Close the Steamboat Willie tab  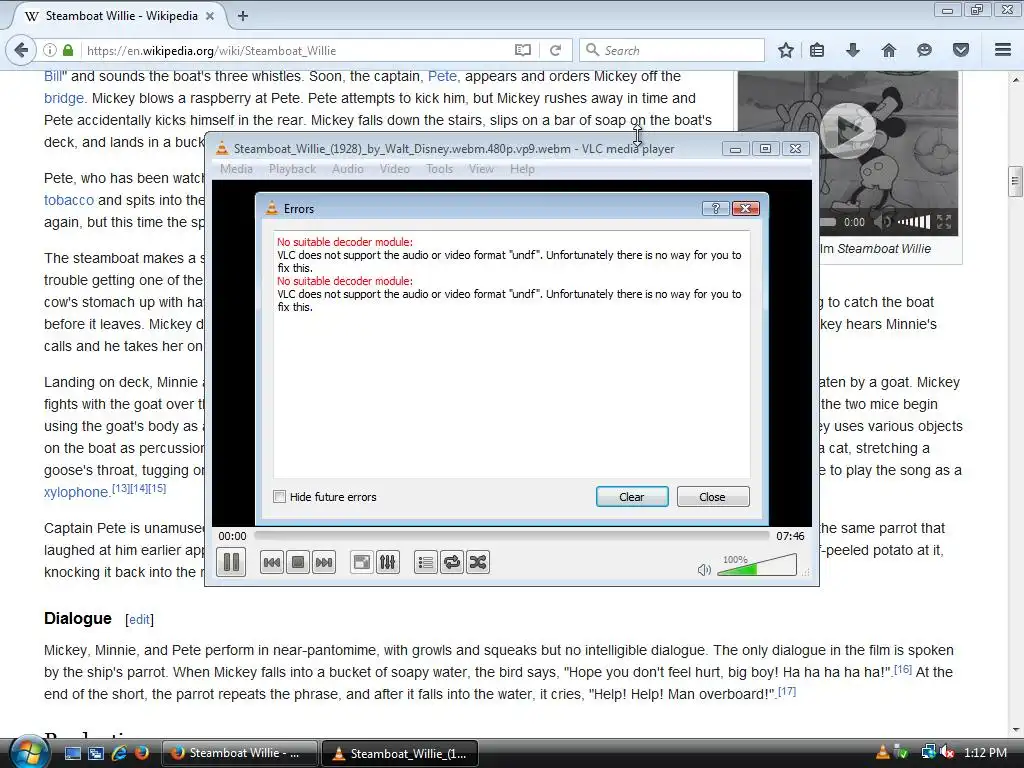[210, 16]
